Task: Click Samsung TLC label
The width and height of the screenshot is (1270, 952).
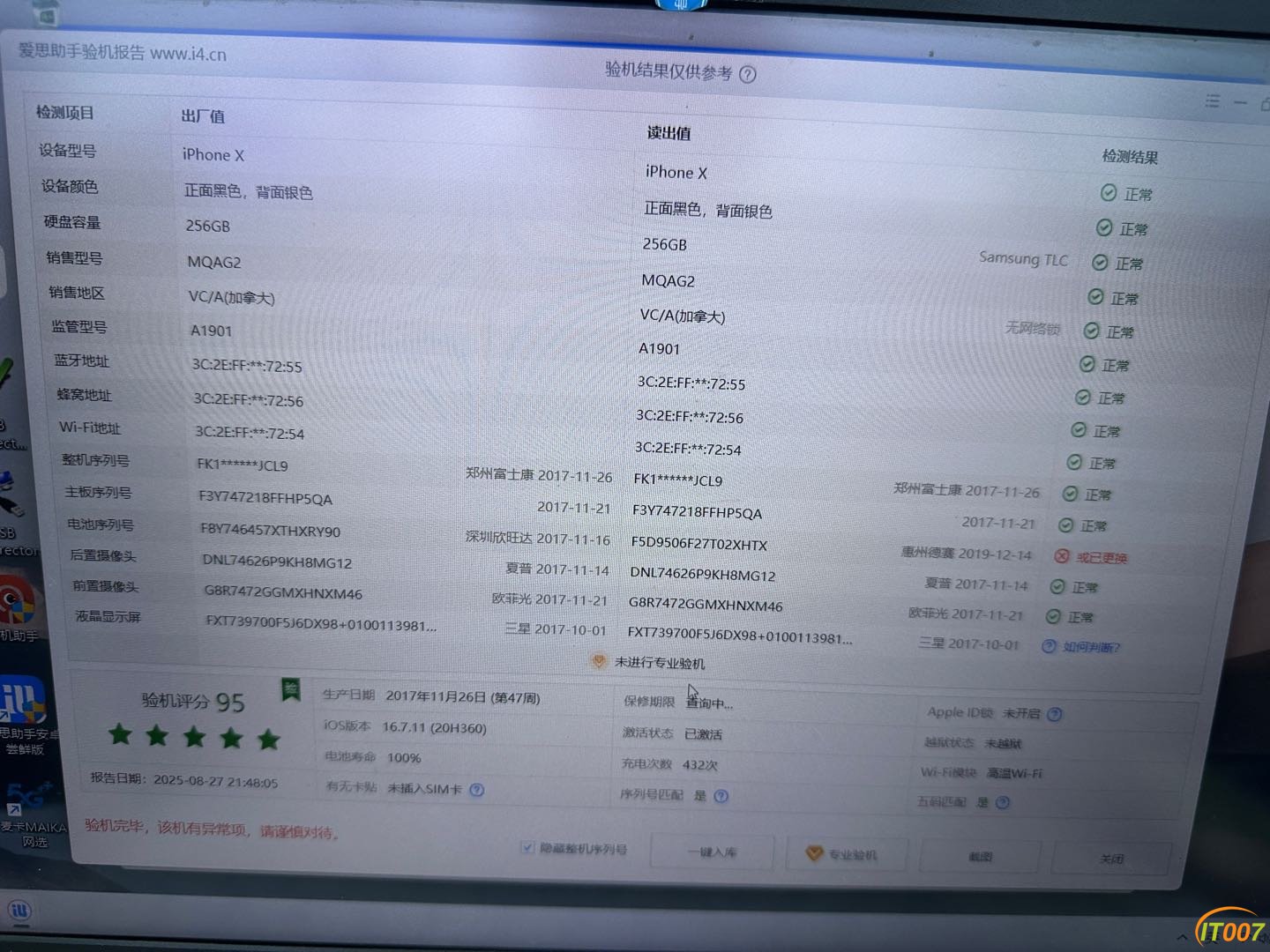Action: [1023, 258]
